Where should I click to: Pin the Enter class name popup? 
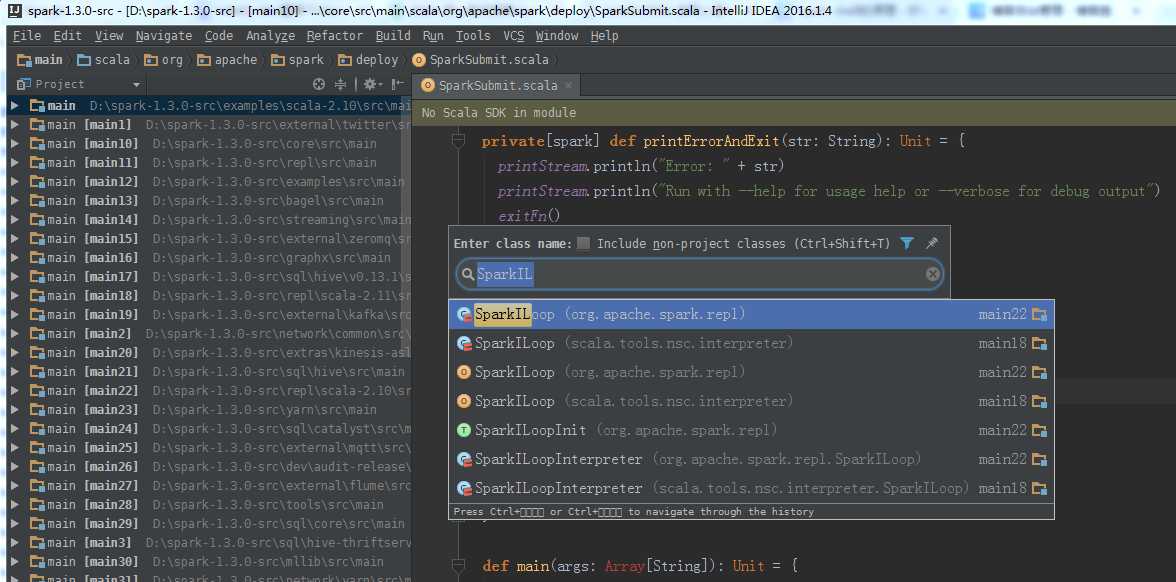click(x=932, y=243)
